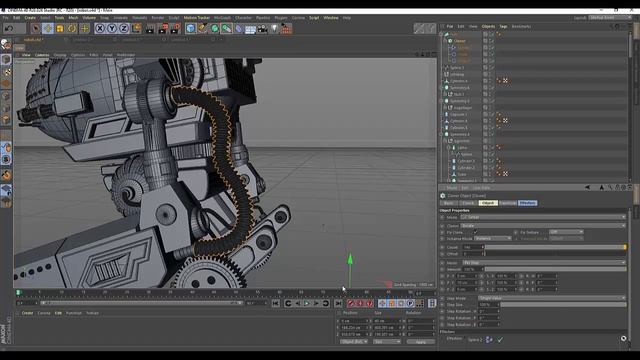640x360 pixels.
Task: Toggle the Y axis lock
Action: 112,28
